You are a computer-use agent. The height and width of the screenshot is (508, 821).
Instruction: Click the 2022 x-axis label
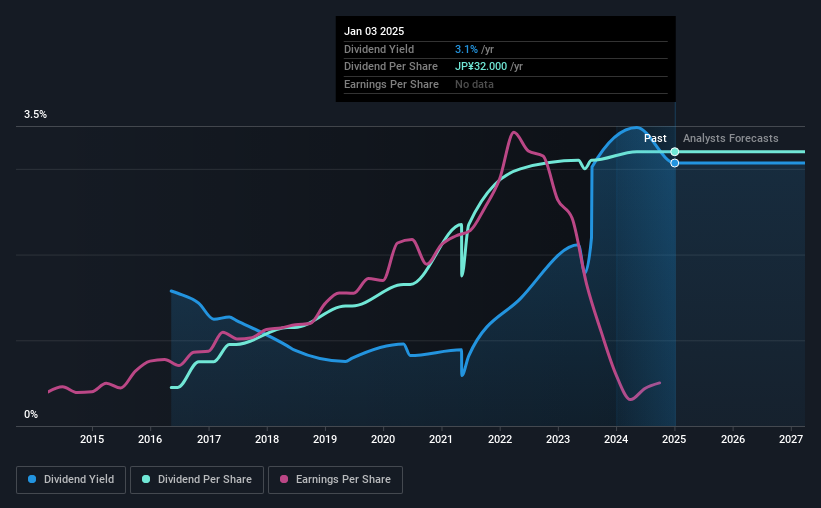tap(500, 439)
